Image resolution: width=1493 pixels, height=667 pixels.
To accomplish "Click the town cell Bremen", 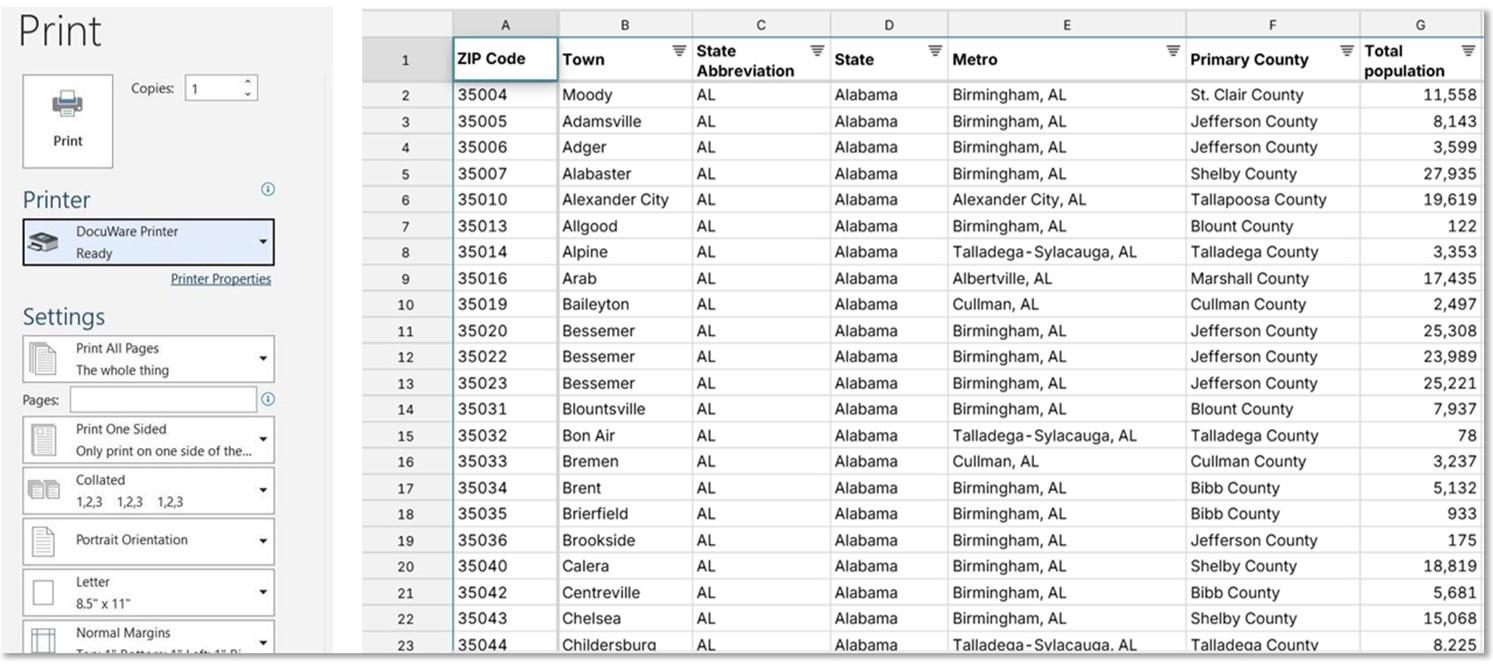I will coord(625,461).
